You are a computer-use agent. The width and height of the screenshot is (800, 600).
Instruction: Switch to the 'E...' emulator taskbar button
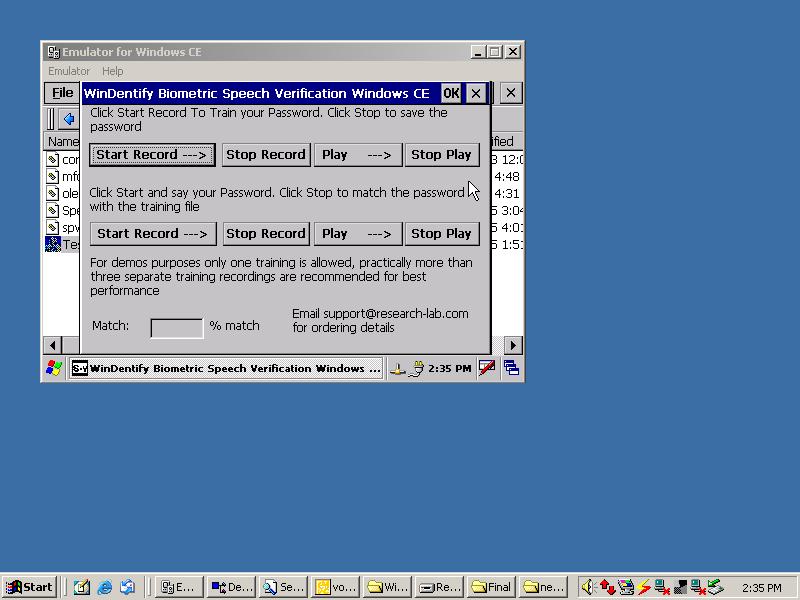click(x=178, y=587)
